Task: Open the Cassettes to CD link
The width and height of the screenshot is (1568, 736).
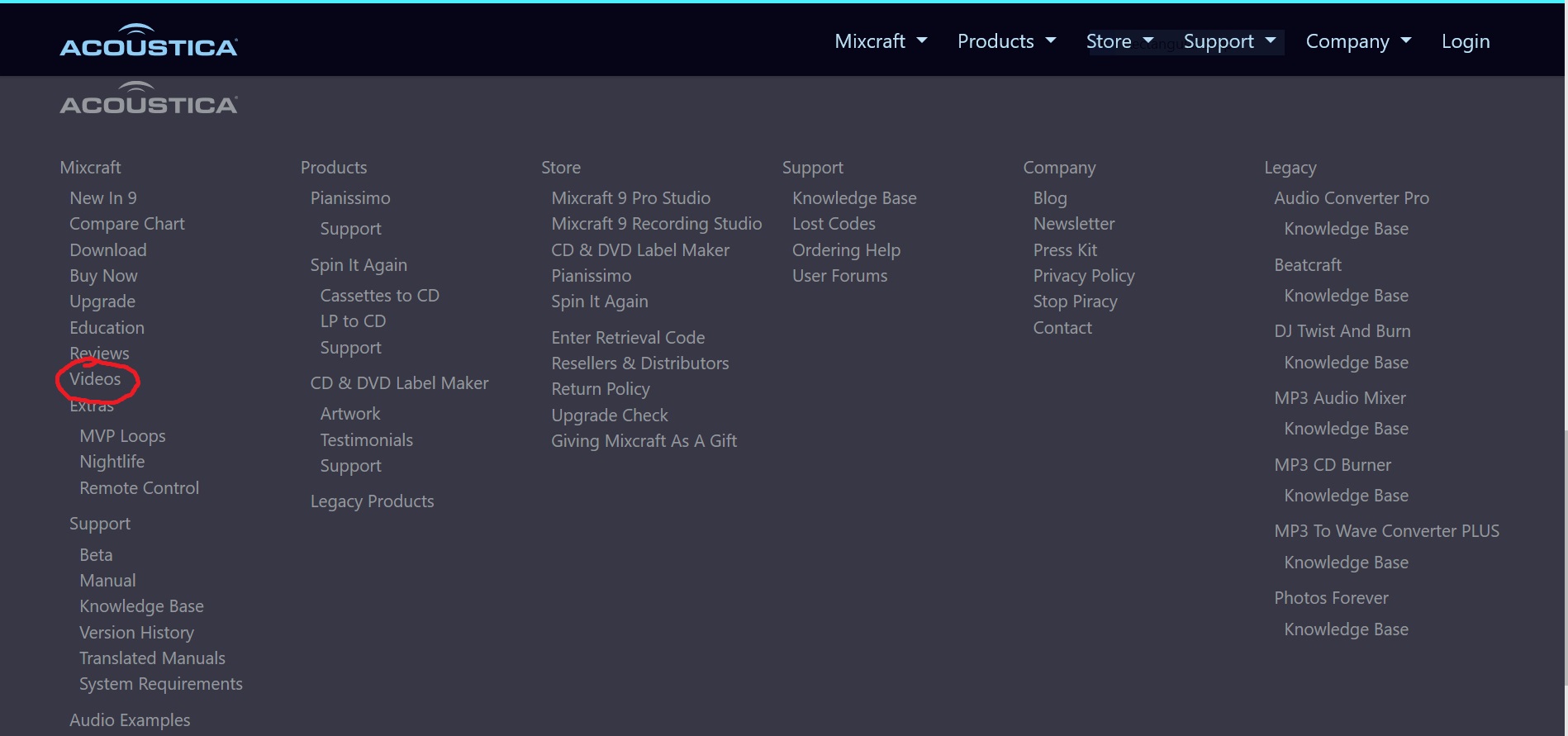Action: (x=380, y=296)
